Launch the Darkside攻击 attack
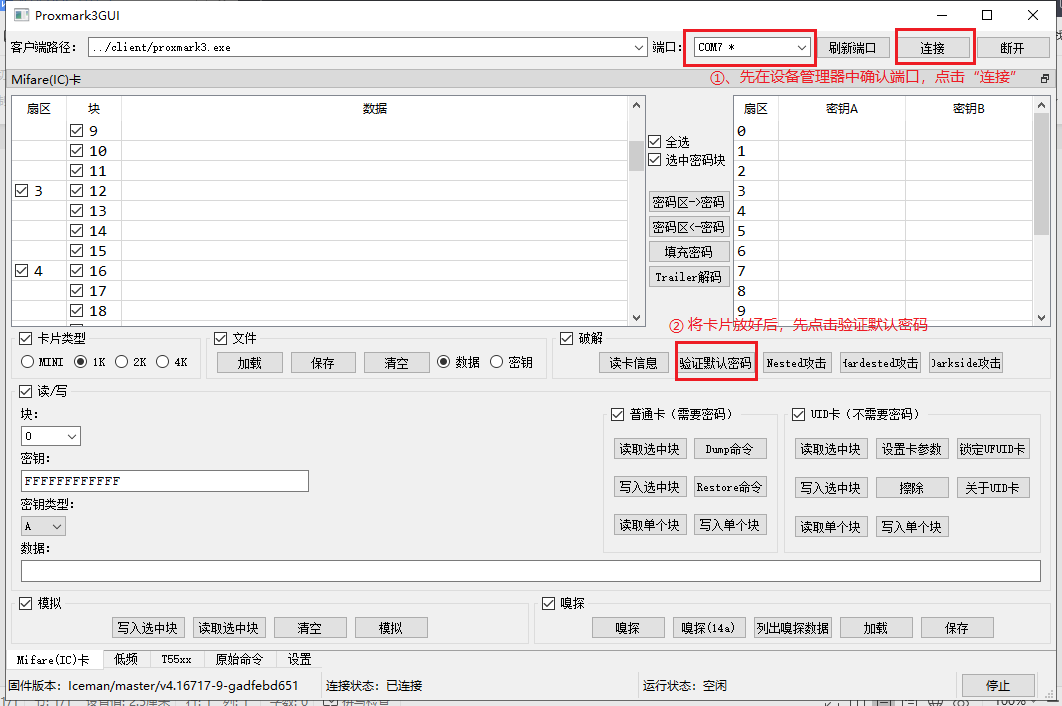This screenshot has width=1062, height=706. pyautogui.click(x=965, y=362)
